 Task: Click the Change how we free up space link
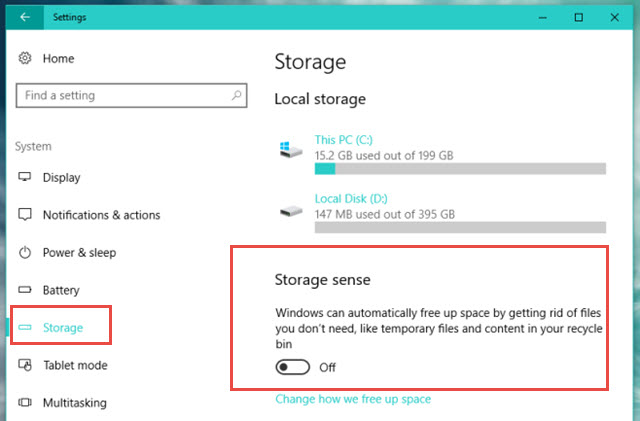(353, 399)
